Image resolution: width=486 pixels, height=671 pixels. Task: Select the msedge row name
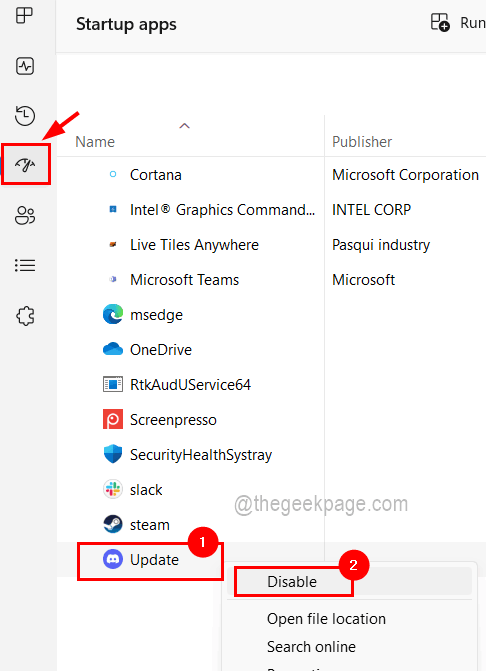156,315
